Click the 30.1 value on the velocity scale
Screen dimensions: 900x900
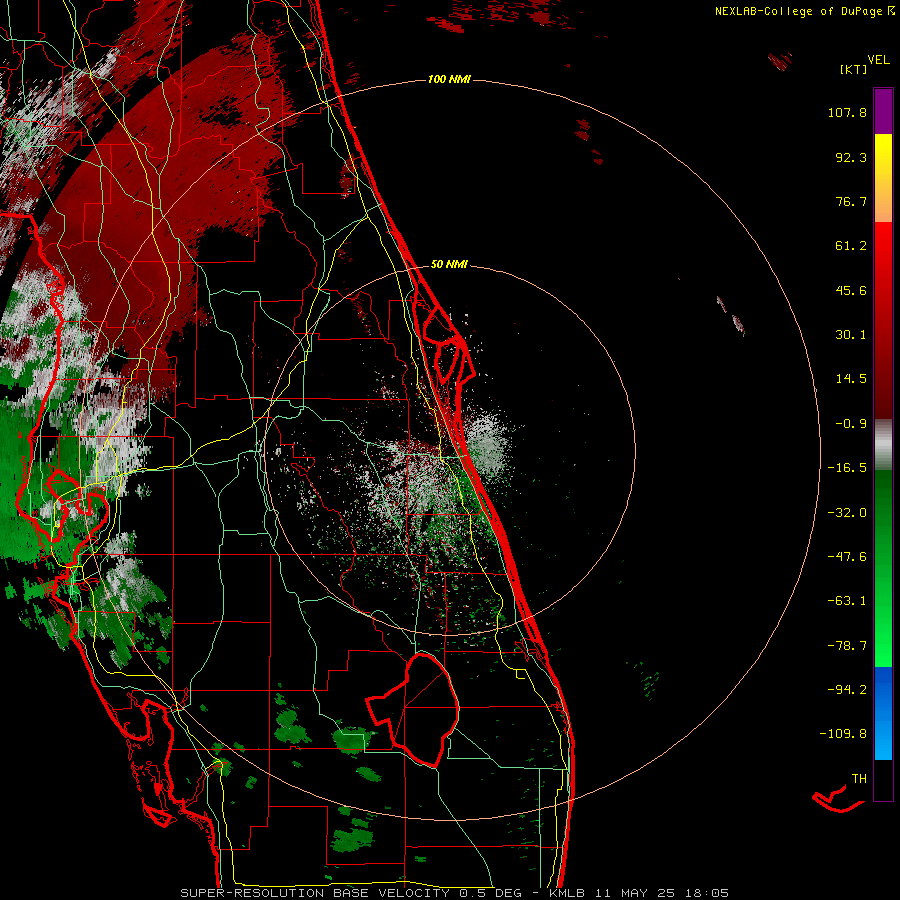(851, 335)
